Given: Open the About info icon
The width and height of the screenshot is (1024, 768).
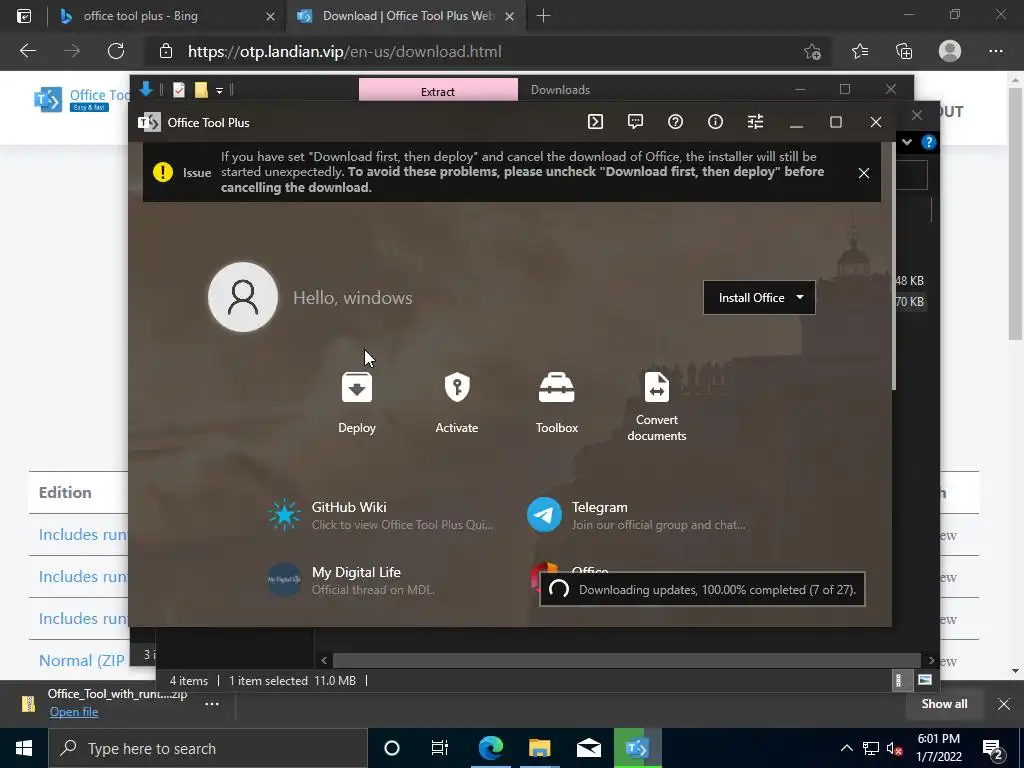Looking at the screenshot, I should pyautogui.click(x=715, y=122).
